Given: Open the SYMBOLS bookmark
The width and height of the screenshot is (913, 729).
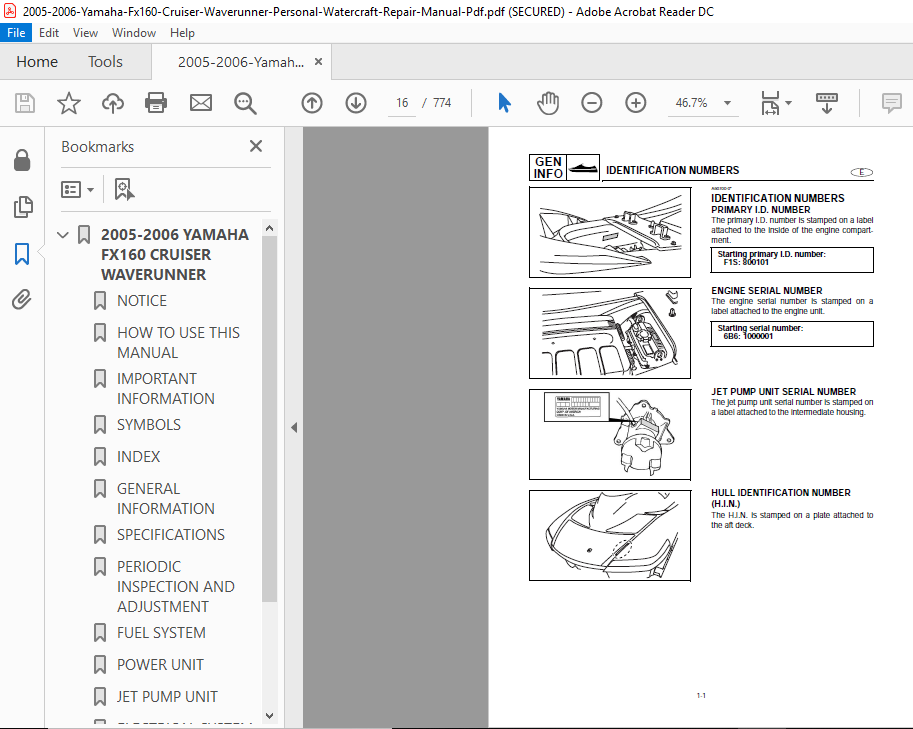Looking at the screenshot, I should point(148,425).
